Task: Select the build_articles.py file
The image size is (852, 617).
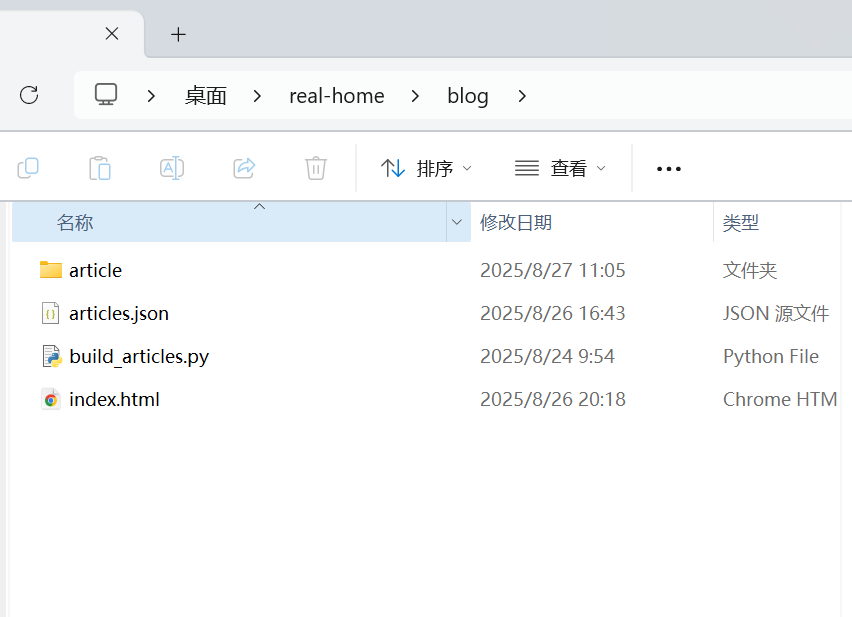Action: coord(138,356)
